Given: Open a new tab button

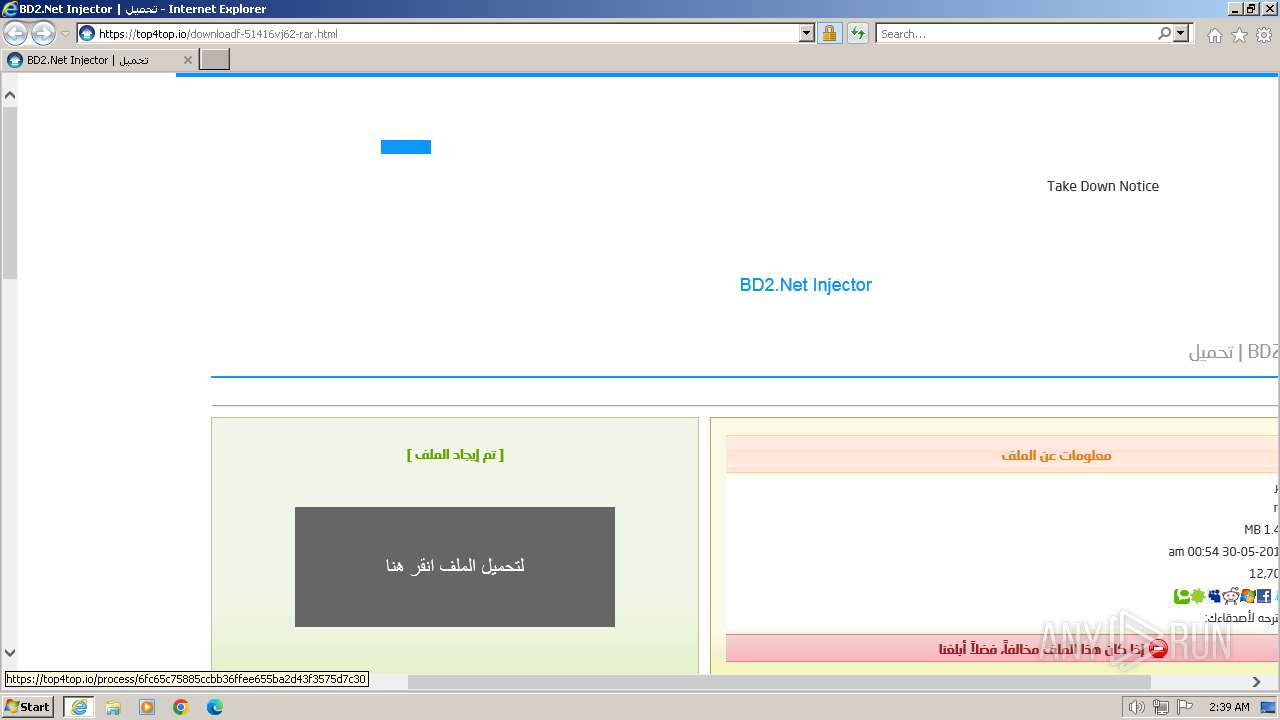Looking at the screenshot, I should (215, 60).
